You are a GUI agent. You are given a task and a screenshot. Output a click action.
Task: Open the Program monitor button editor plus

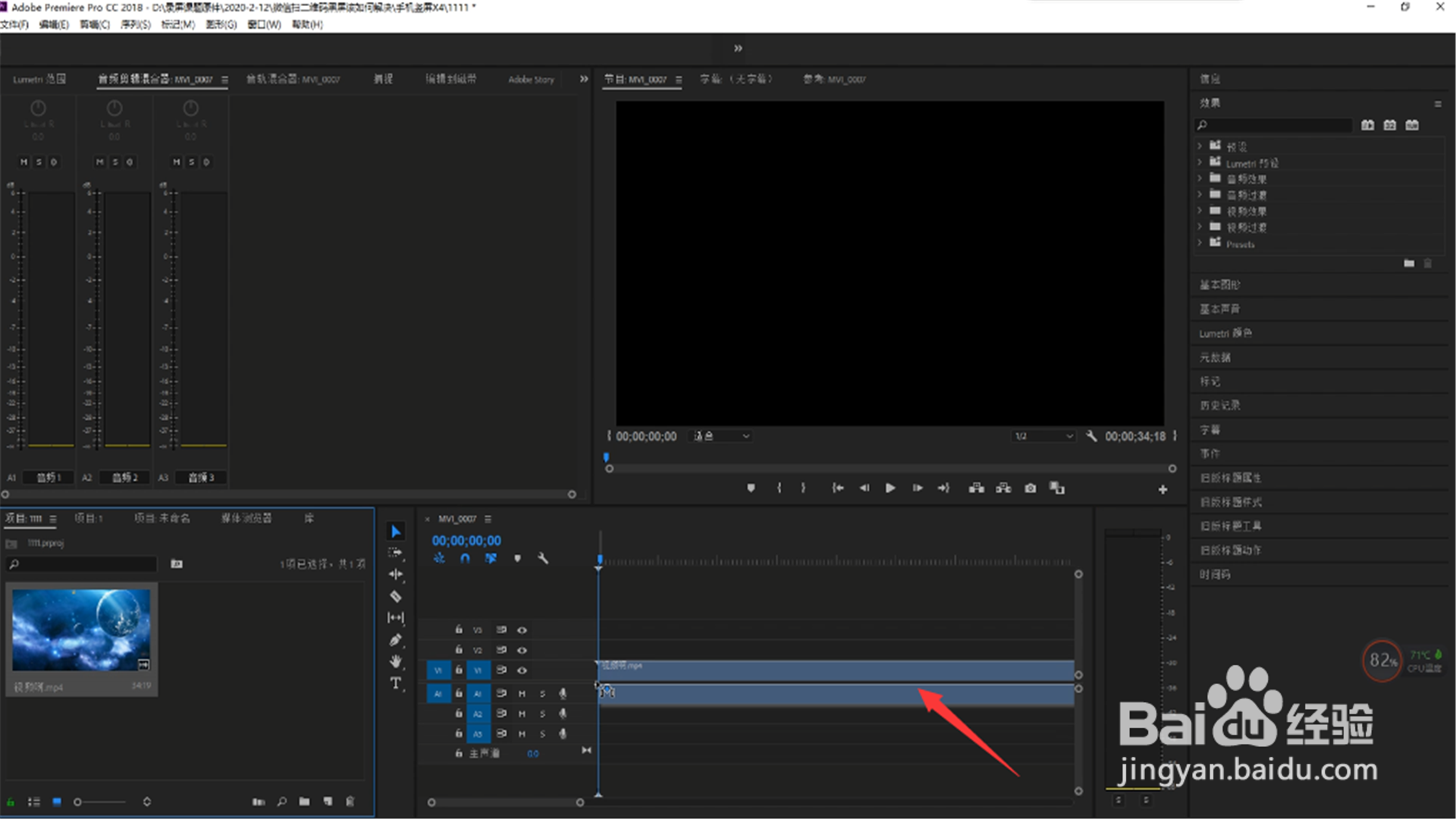tap(1163, 490)
